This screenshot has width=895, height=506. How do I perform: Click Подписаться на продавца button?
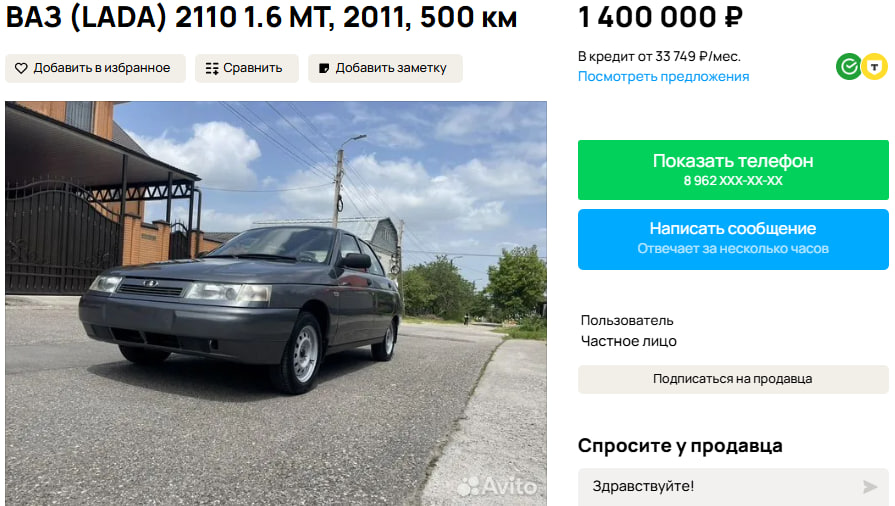[x=733, y=379]
